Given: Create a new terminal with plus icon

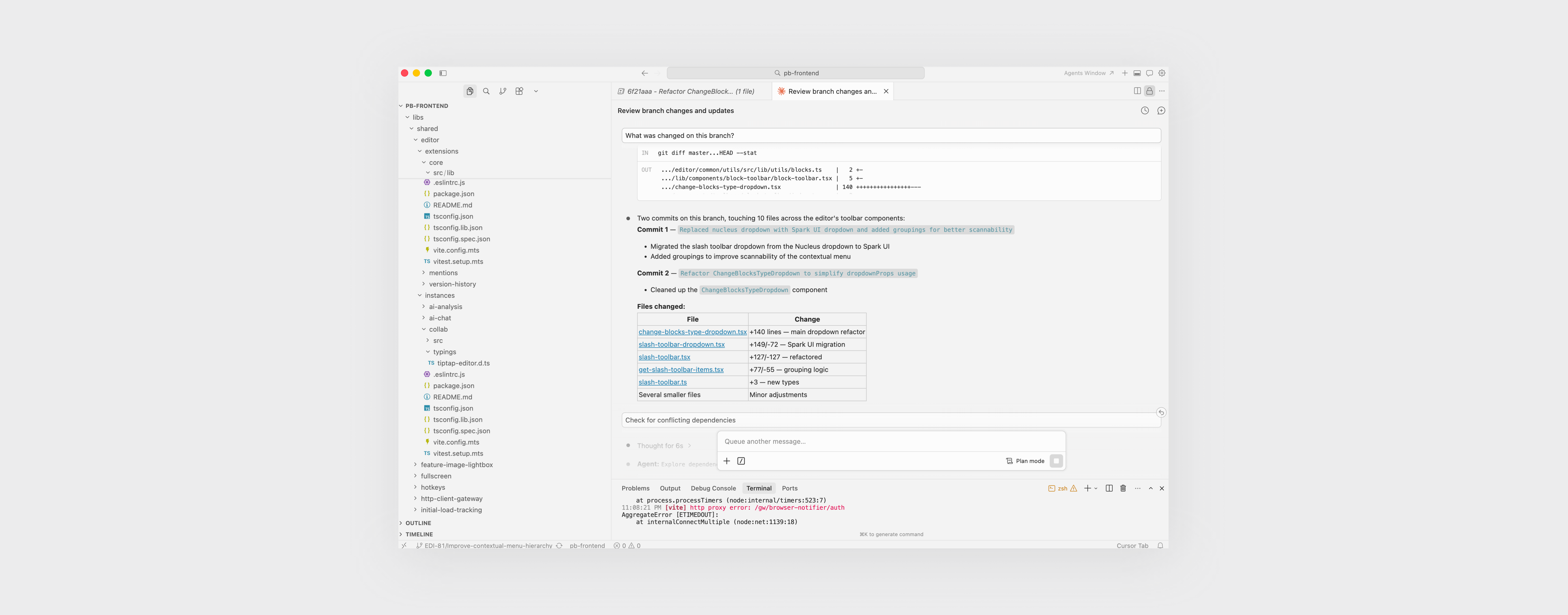Looking at the screenshot, I should [x=1087, y=488].
